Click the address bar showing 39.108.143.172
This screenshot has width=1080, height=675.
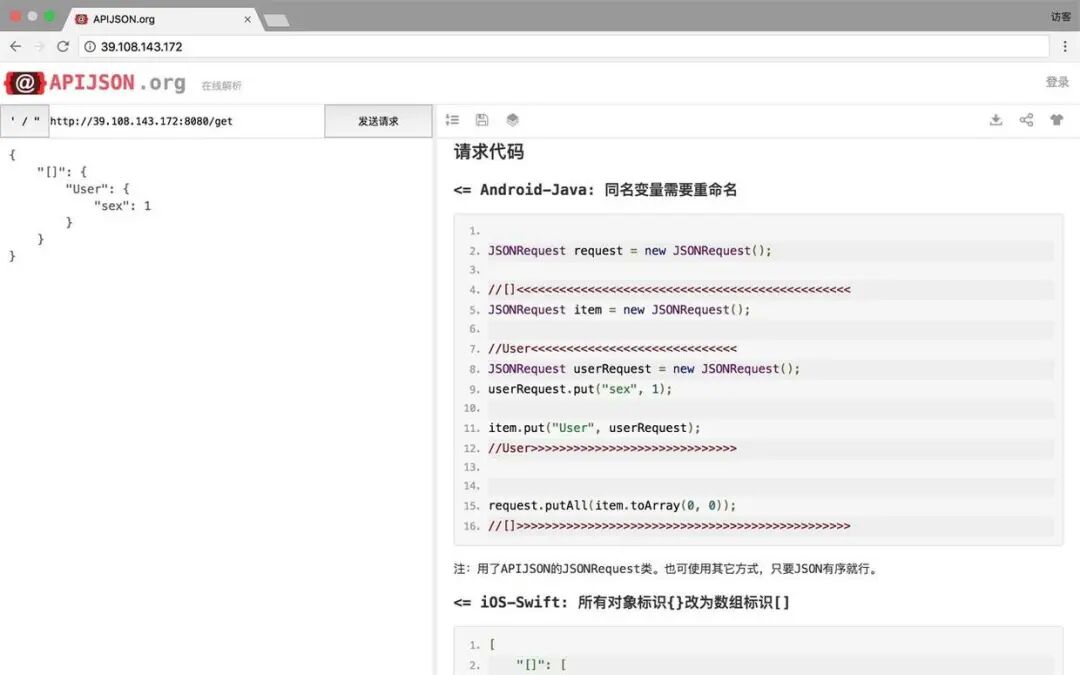tap(563, 47)
